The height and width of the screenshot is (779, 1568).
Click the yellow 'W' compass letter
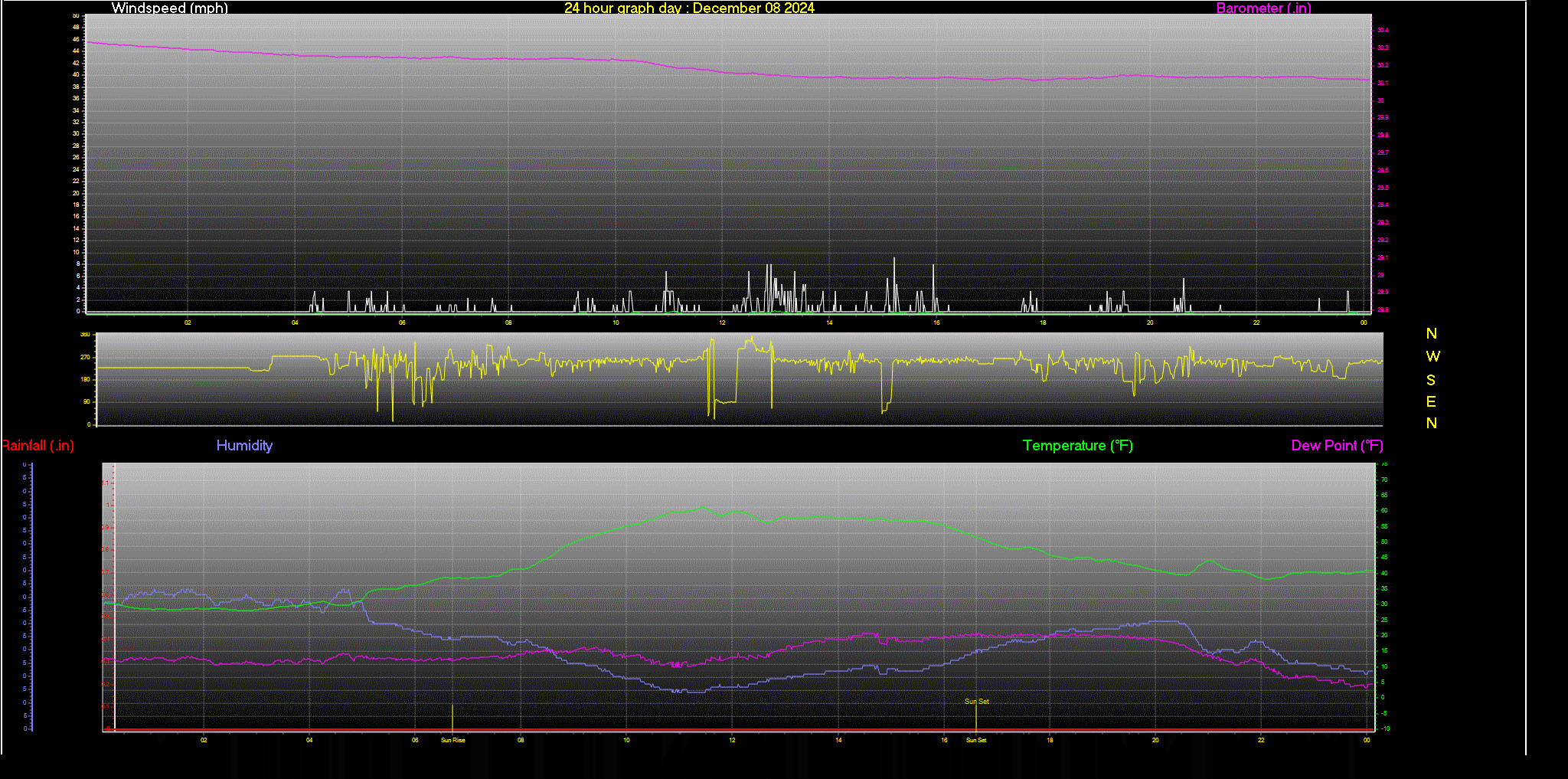click(x=1432, y=356)
